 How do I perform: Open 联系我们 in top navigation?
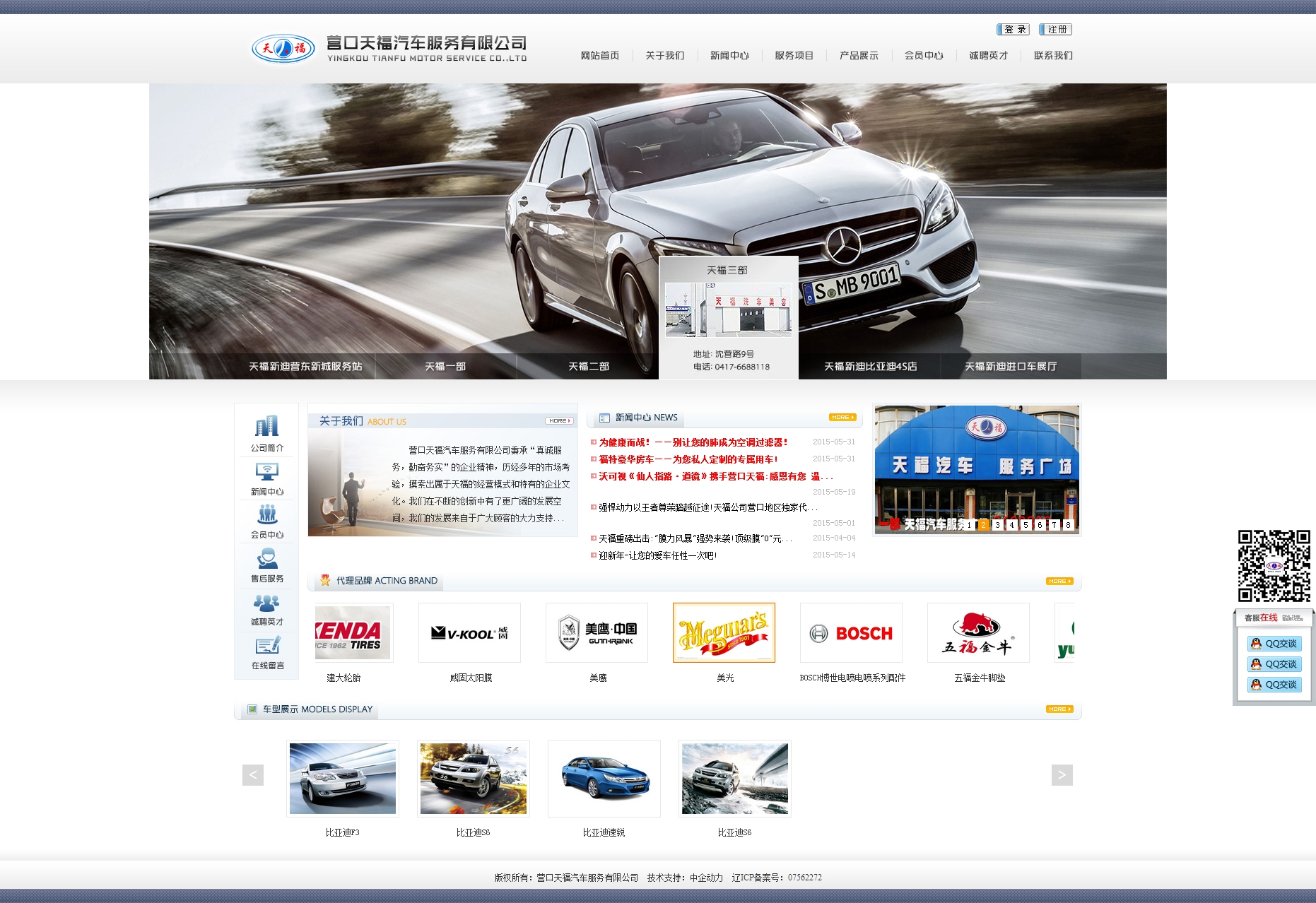[x=1054, y=56]
